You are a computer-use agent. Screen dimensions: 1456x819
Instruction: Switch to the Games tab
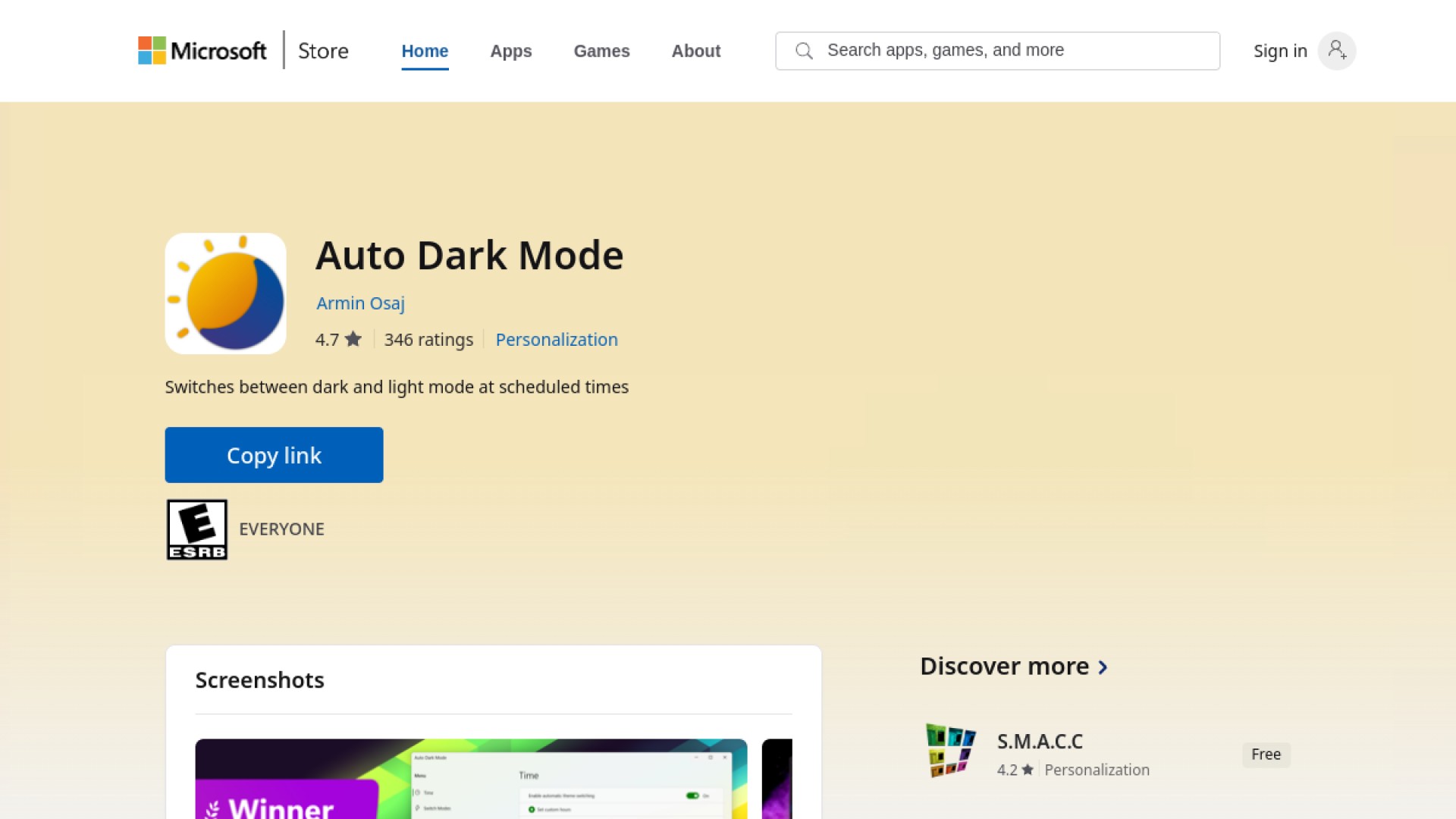tap(601, 51)
